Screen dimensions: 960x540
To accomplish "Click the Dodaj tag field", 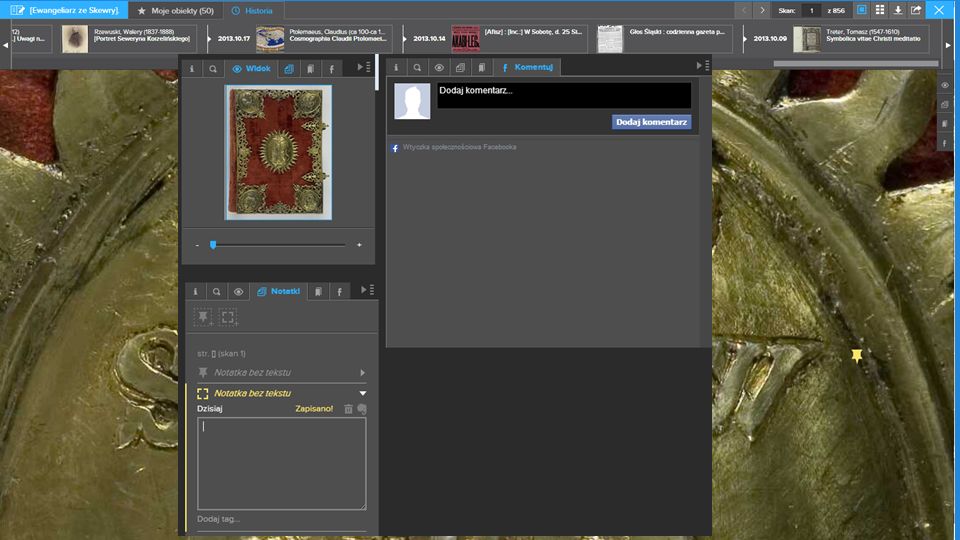I will click(282, 519).
